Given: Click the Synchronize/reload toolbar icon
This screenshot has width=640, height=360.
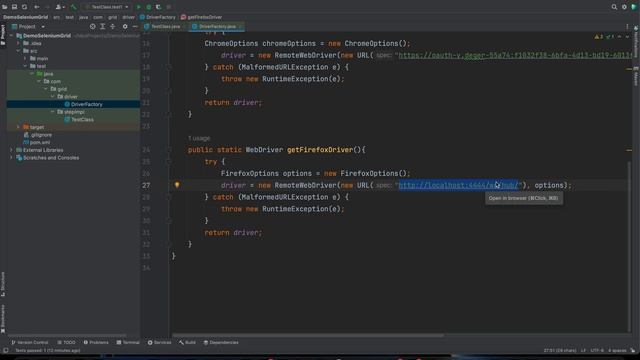Looking at the screenshot, I should [24, 7].
